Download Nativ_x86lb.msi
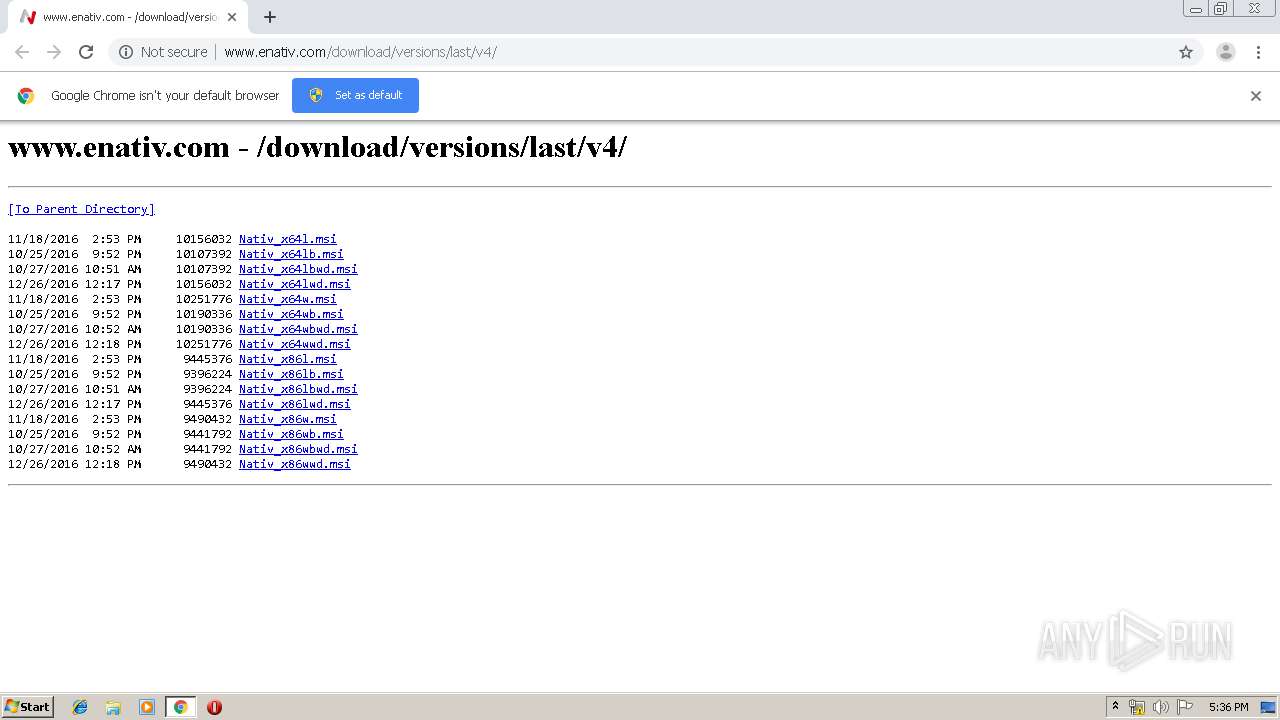 [x=291, y=374]
